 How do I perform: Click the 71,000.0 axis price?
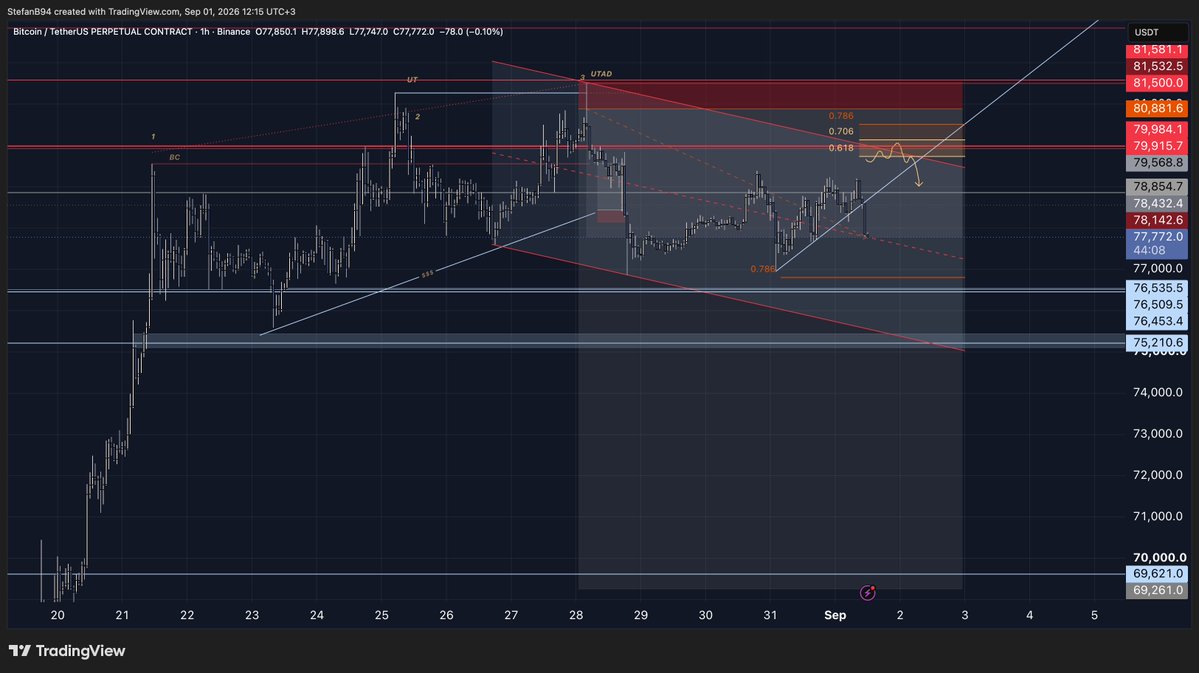click(x=1158, y=516)
